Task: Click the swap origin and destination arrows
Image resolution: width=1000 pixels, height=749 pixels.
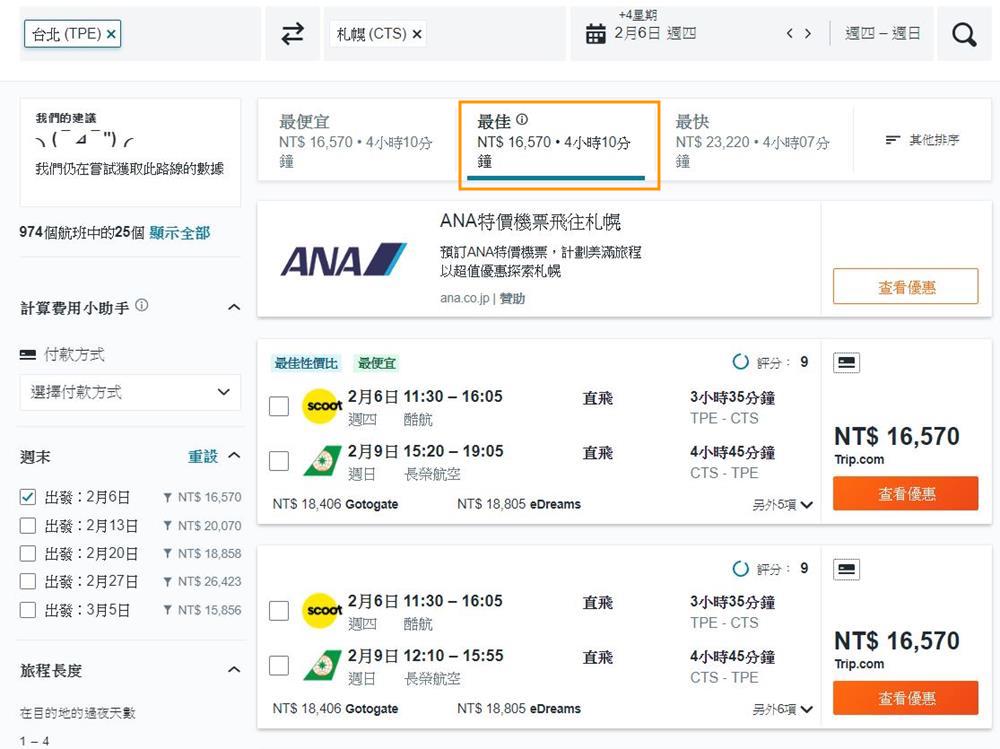Action: (x=292, y=35)
